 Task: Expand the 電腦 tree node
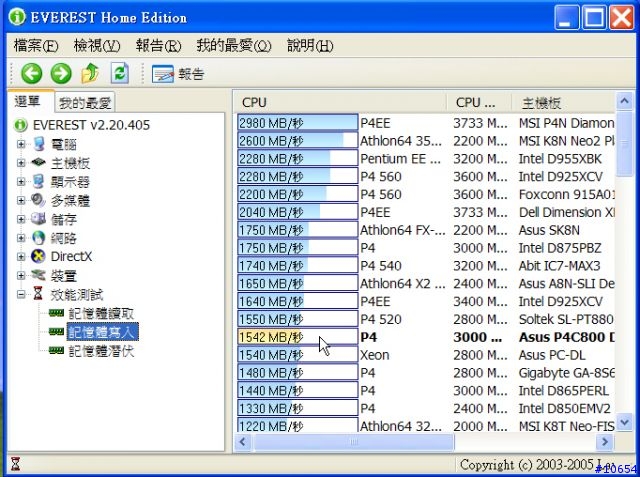(21, 144)
